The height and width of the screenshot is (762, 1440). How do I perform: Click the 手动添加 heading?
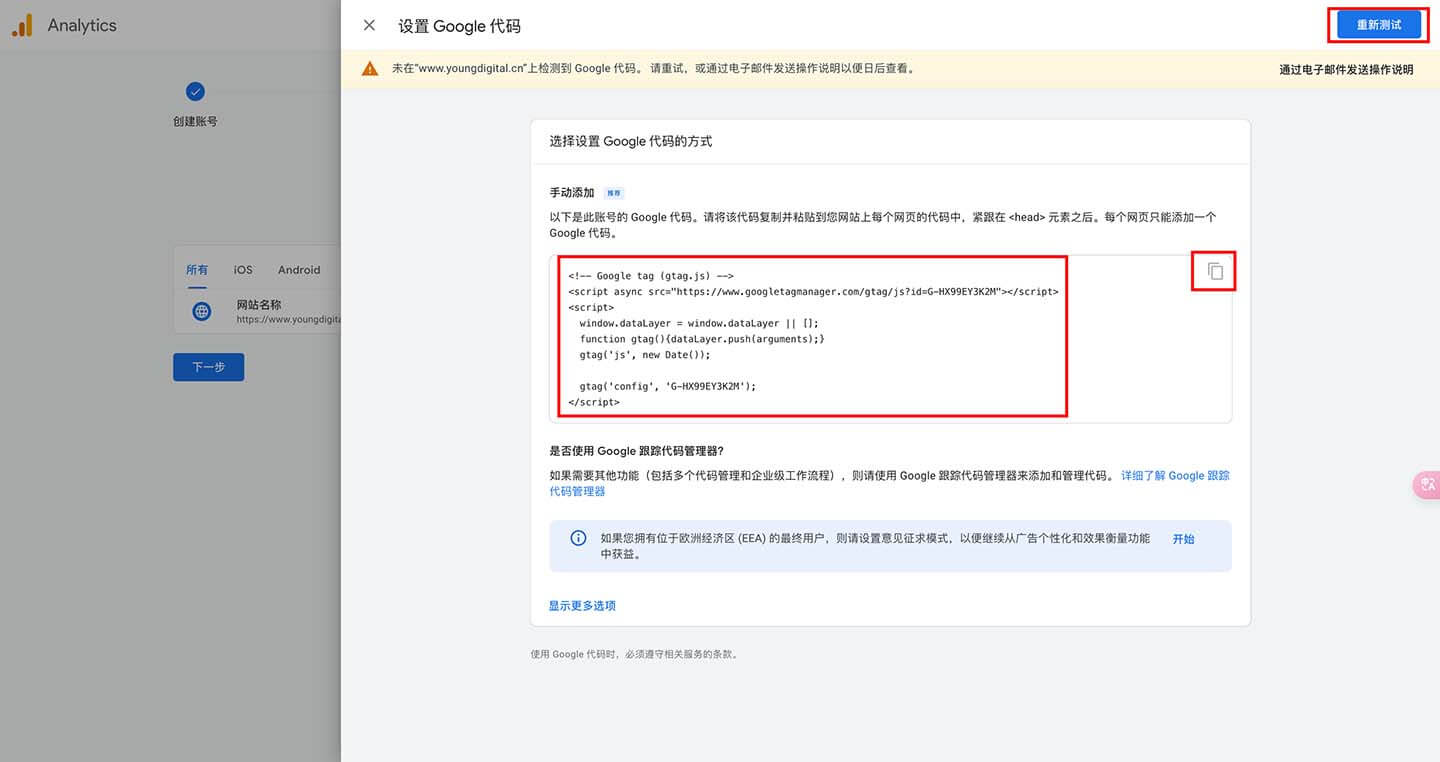pos(572,192)
